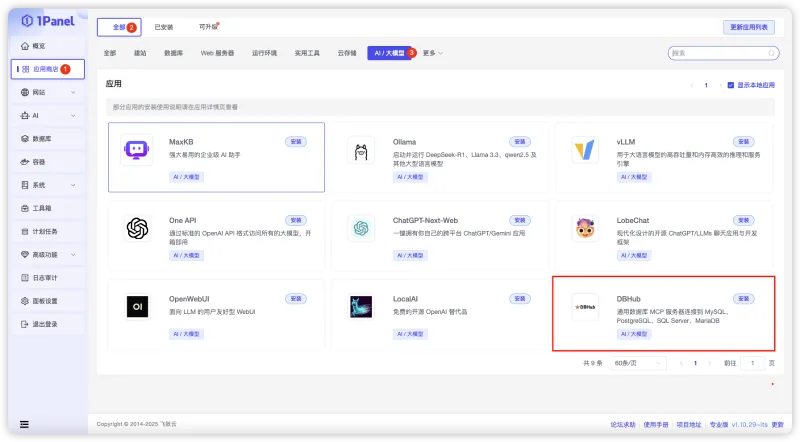Select the 数据库 category filter
The width and height of the screenshot is (800, 442).
173,53
